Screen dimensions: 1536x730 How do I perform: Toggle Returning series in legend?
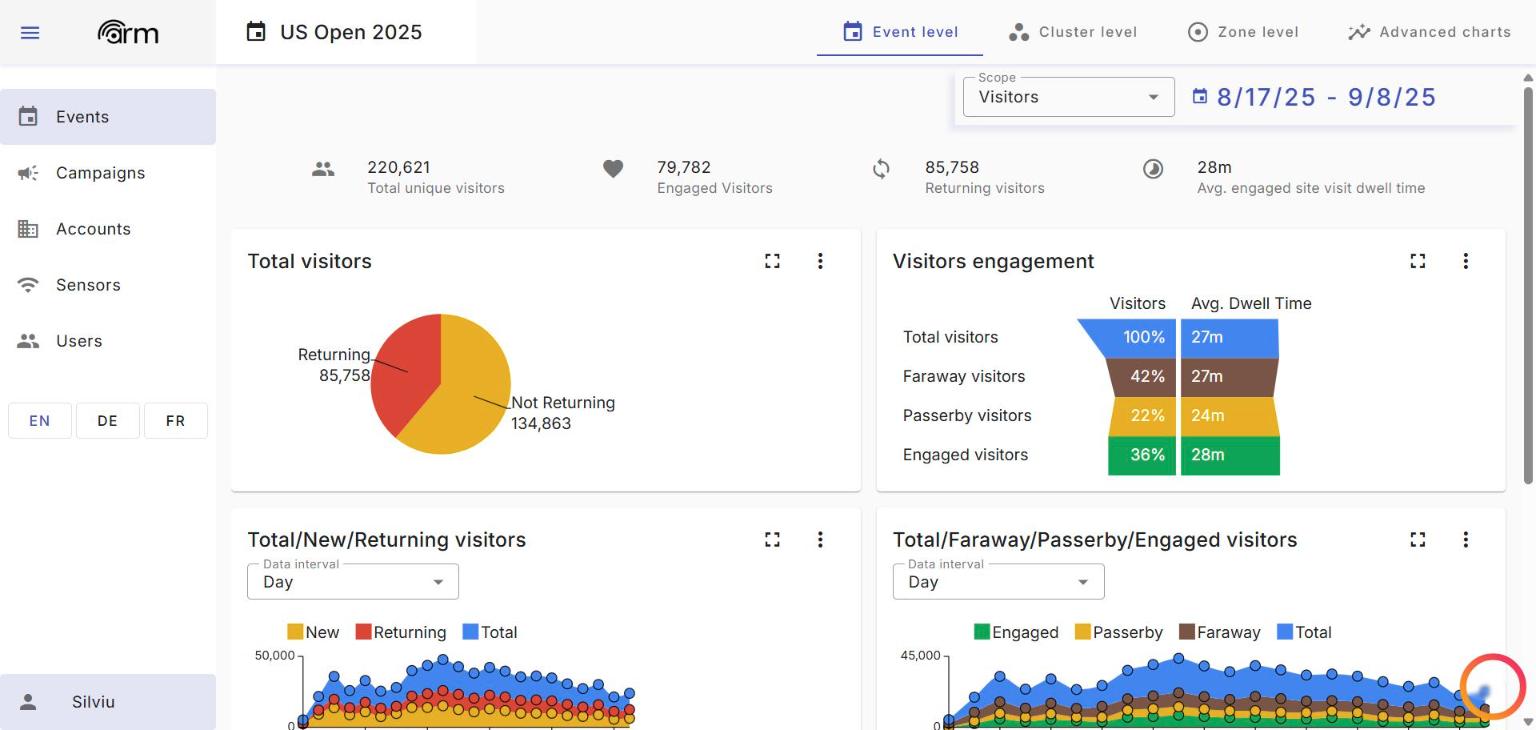coord(401,632)
